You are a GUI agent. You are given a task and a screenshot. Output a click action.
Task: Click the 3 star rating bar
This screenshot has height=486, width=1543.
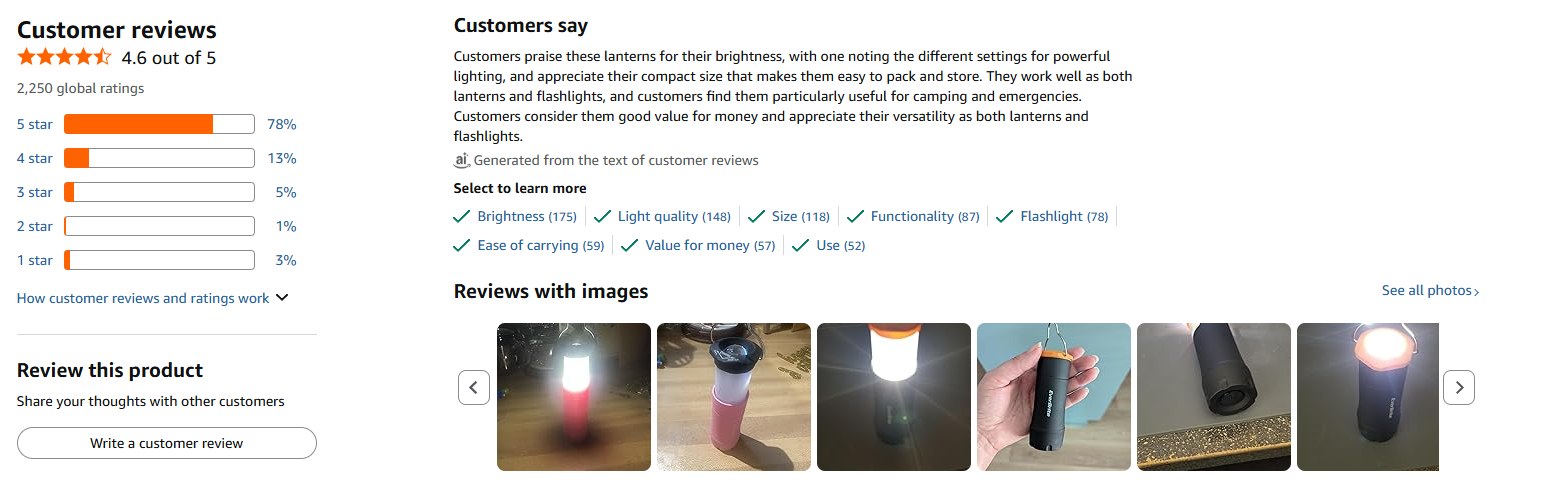159,192
